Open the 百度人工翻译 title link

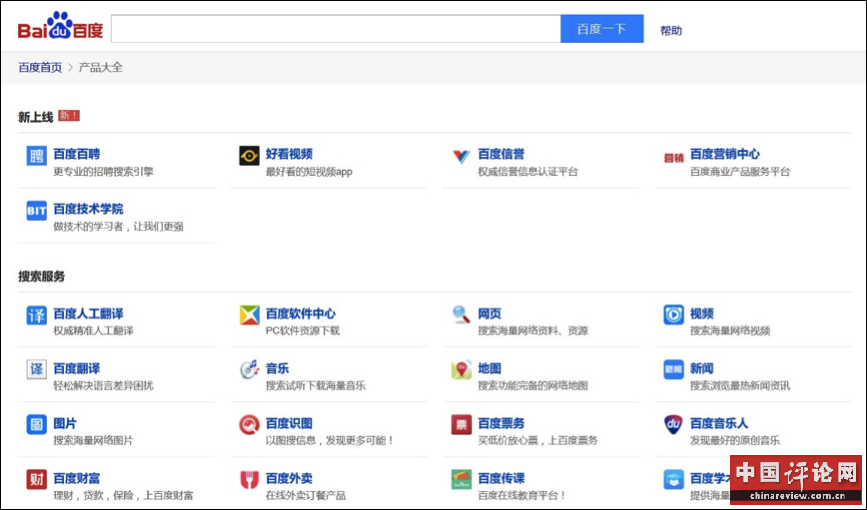point(88,314)
